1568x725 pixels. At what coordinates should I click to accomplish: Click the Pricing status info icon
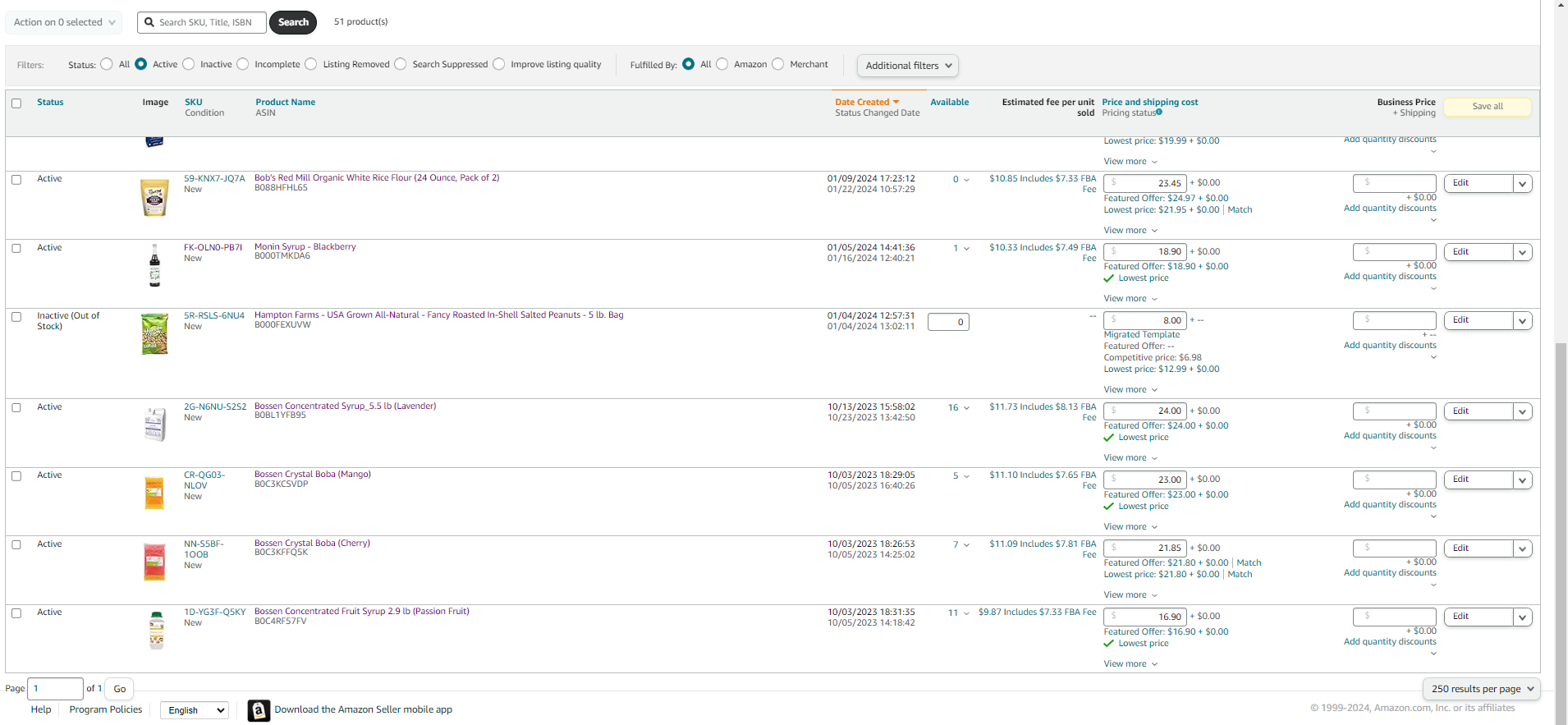tap(1159, 112)
